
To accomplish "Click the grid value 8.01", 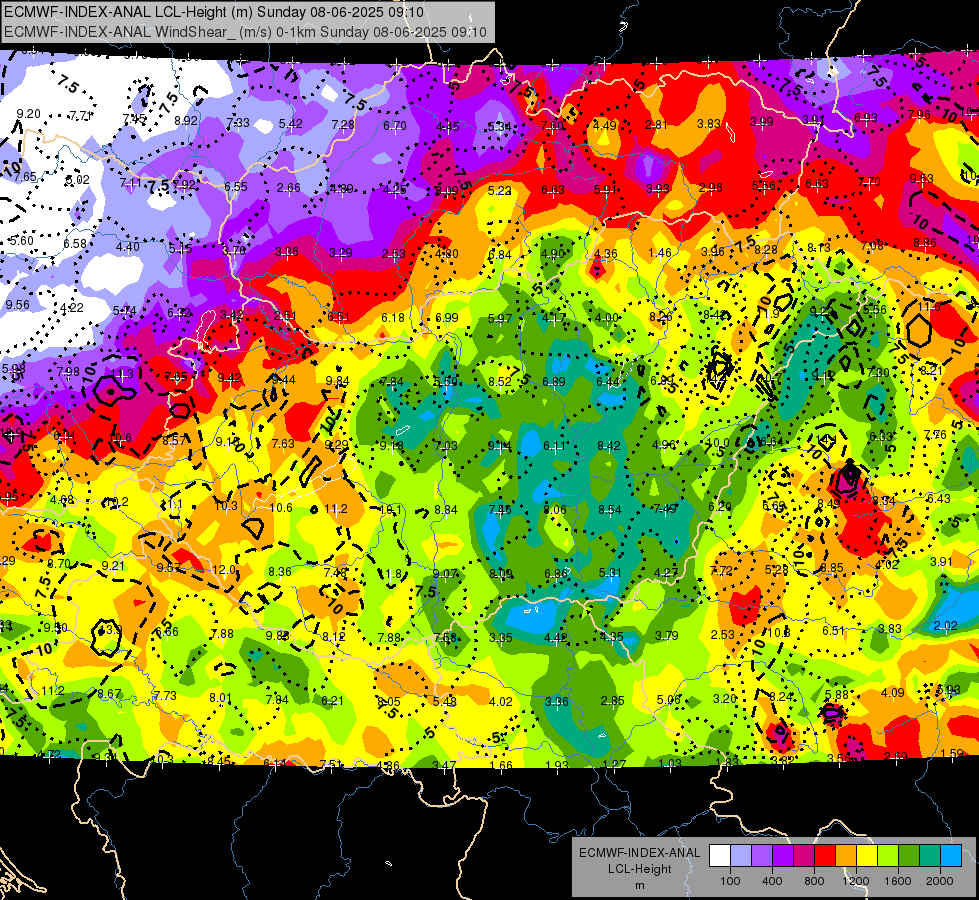I will pos(220,698).
